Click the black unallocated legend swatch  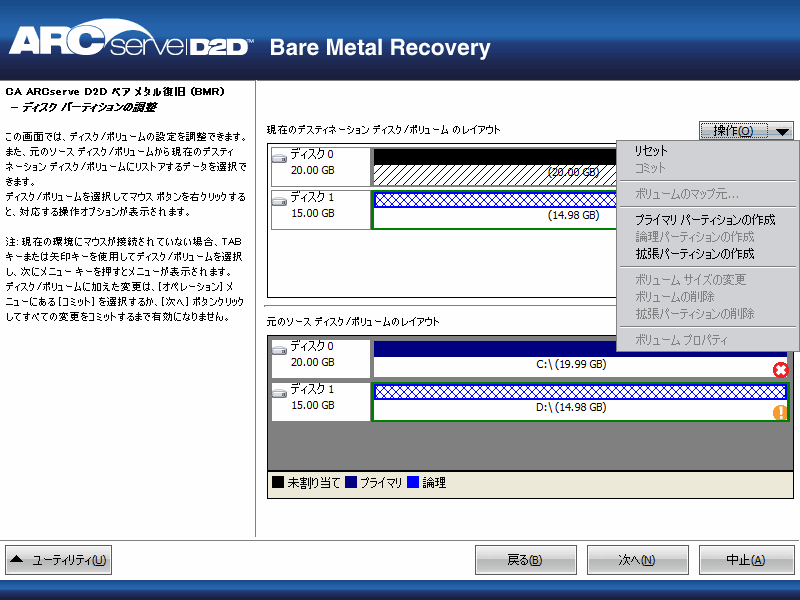278,482
